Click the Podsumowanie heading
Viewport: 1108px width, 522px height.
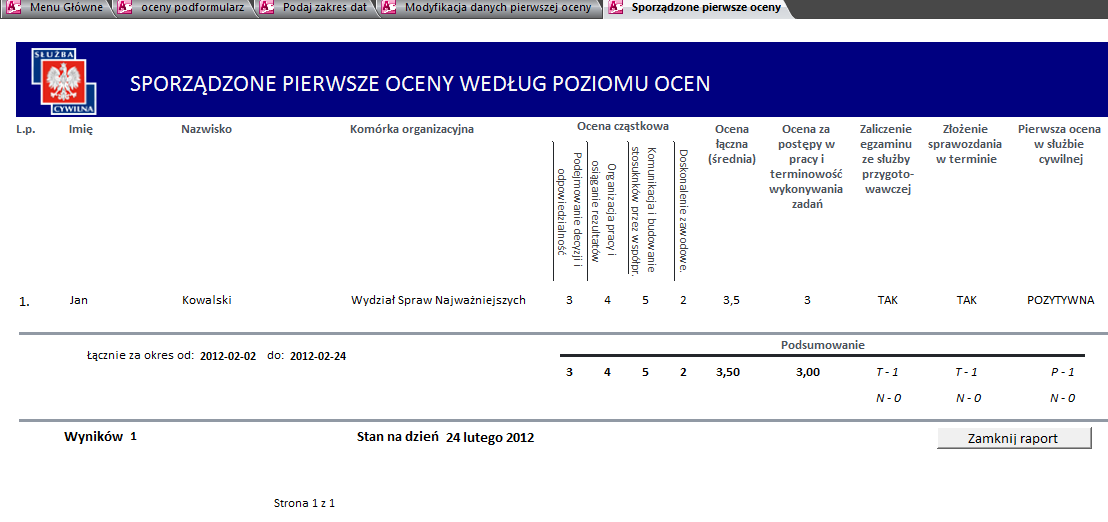(x=823, y=345)
